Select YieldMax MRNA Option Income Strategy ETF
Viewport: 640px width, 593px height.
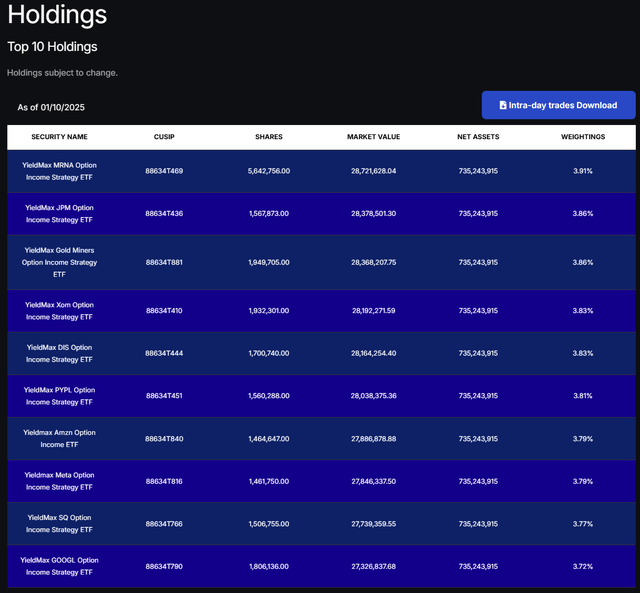point(59,171)
